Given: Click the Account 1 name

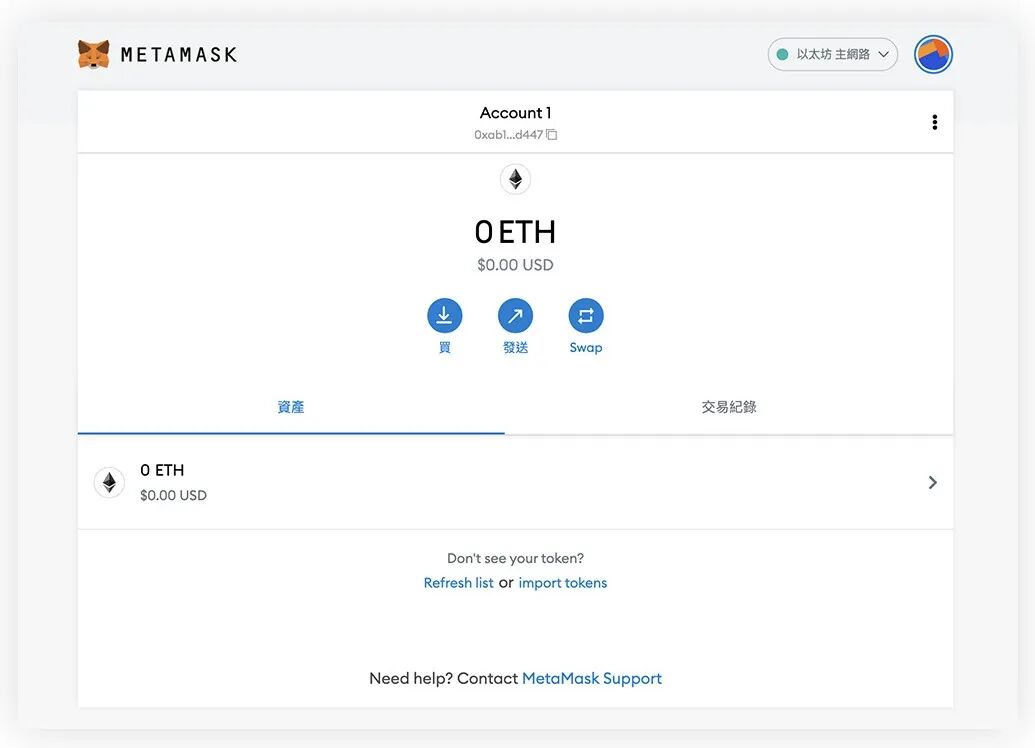Looking at the screenshot, I should (515, 113).
